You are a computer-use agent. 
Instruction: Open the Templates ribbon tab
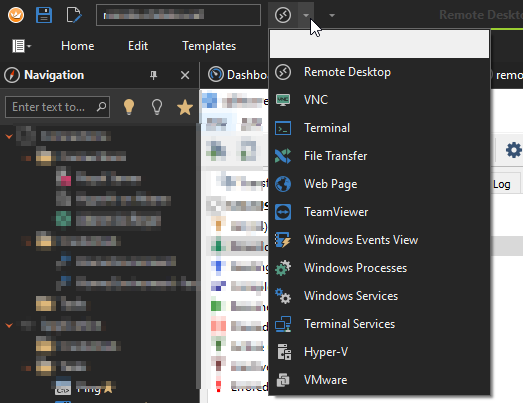pyautogui.click(x=209, y=46)
